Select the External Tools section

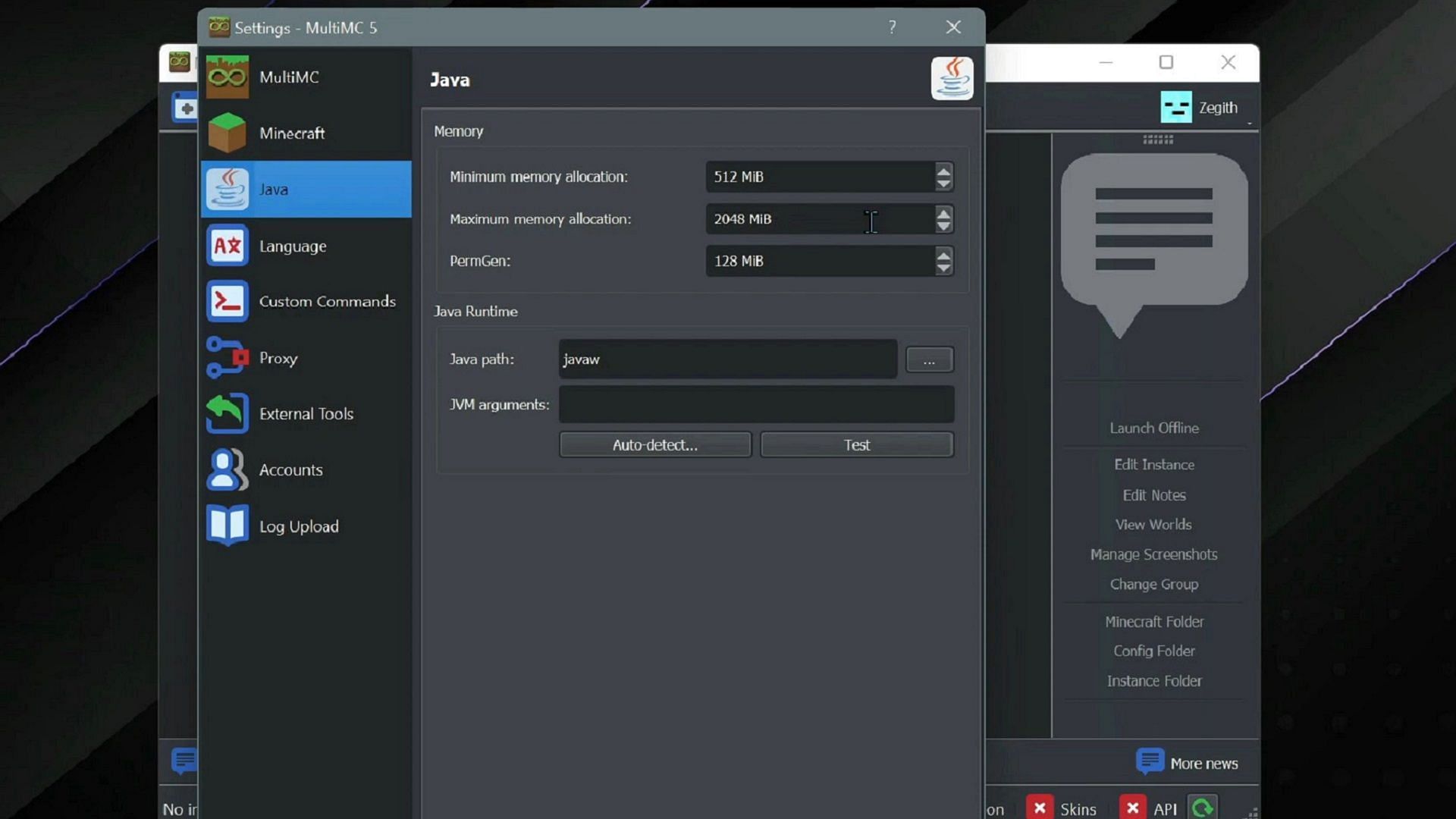305,413
